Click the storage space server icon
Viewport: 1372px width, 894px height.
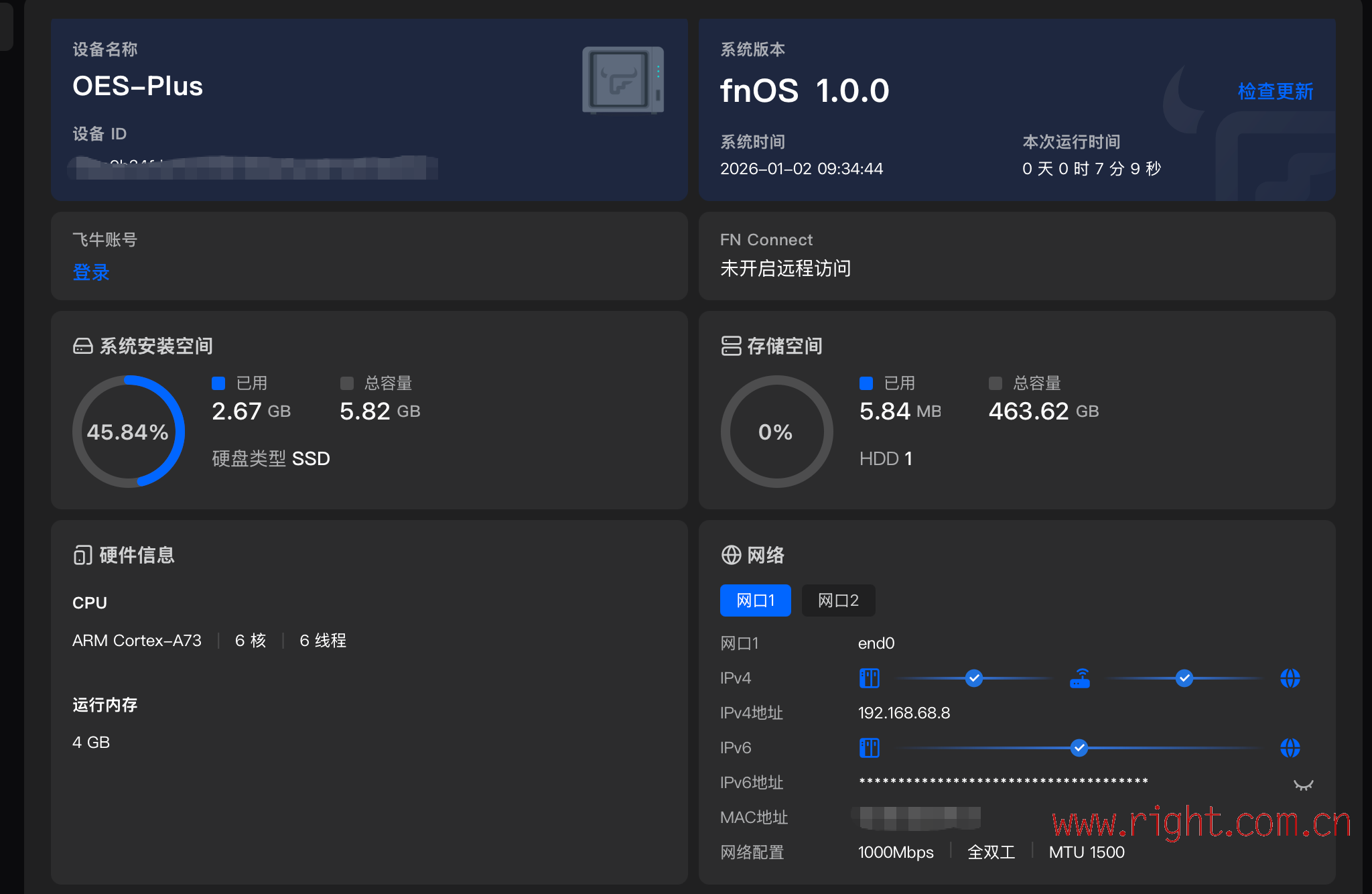731,346
